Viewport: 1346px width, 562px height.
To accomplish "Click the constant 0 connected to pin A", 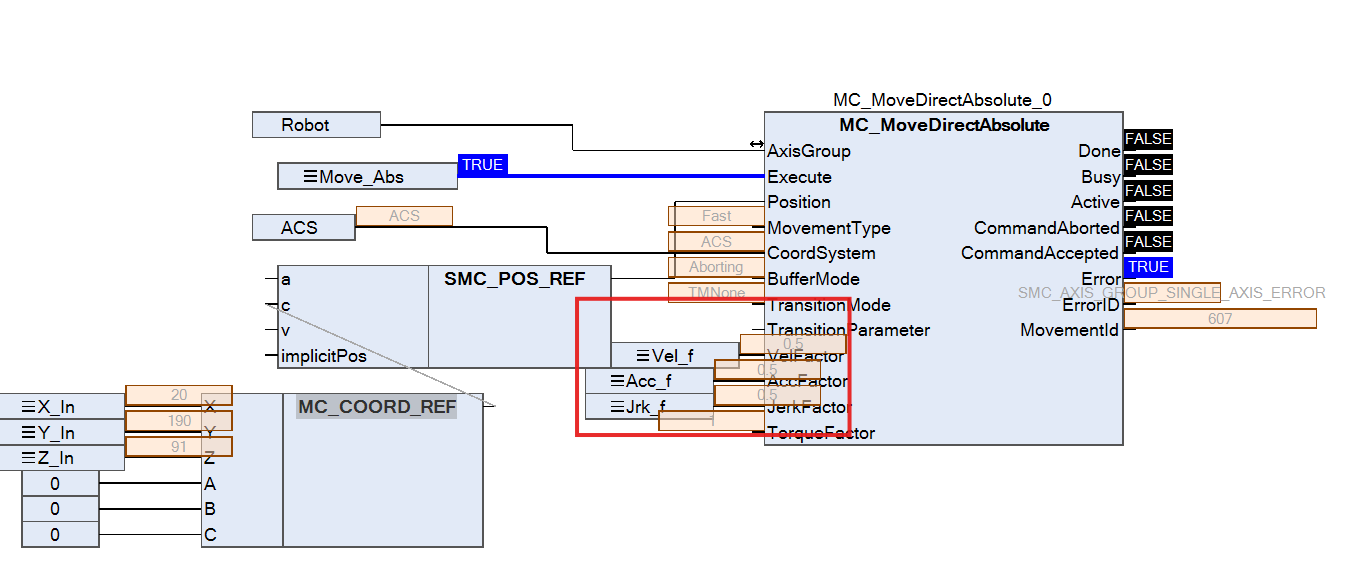I will (60, 484).
